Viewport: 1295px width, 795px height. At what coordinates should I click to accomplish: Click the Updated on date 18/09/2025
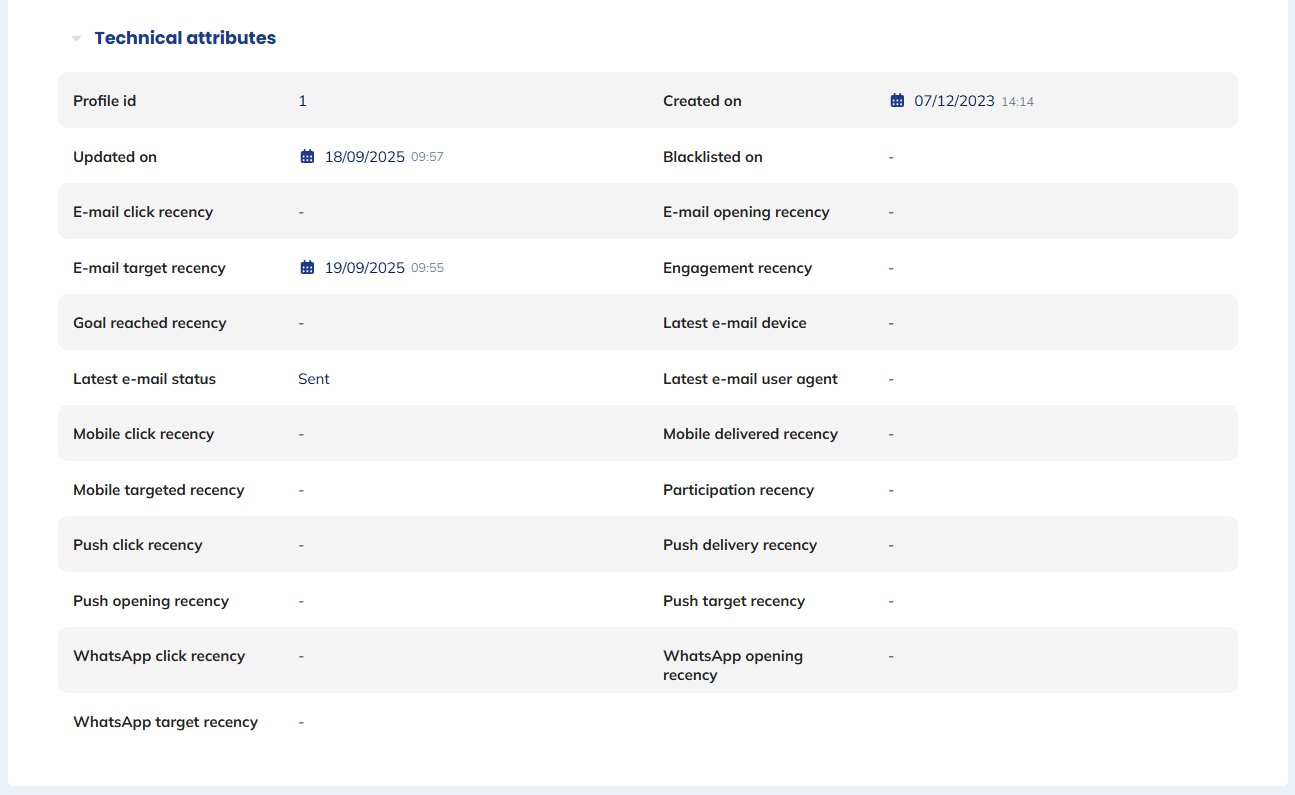[364, 156]
